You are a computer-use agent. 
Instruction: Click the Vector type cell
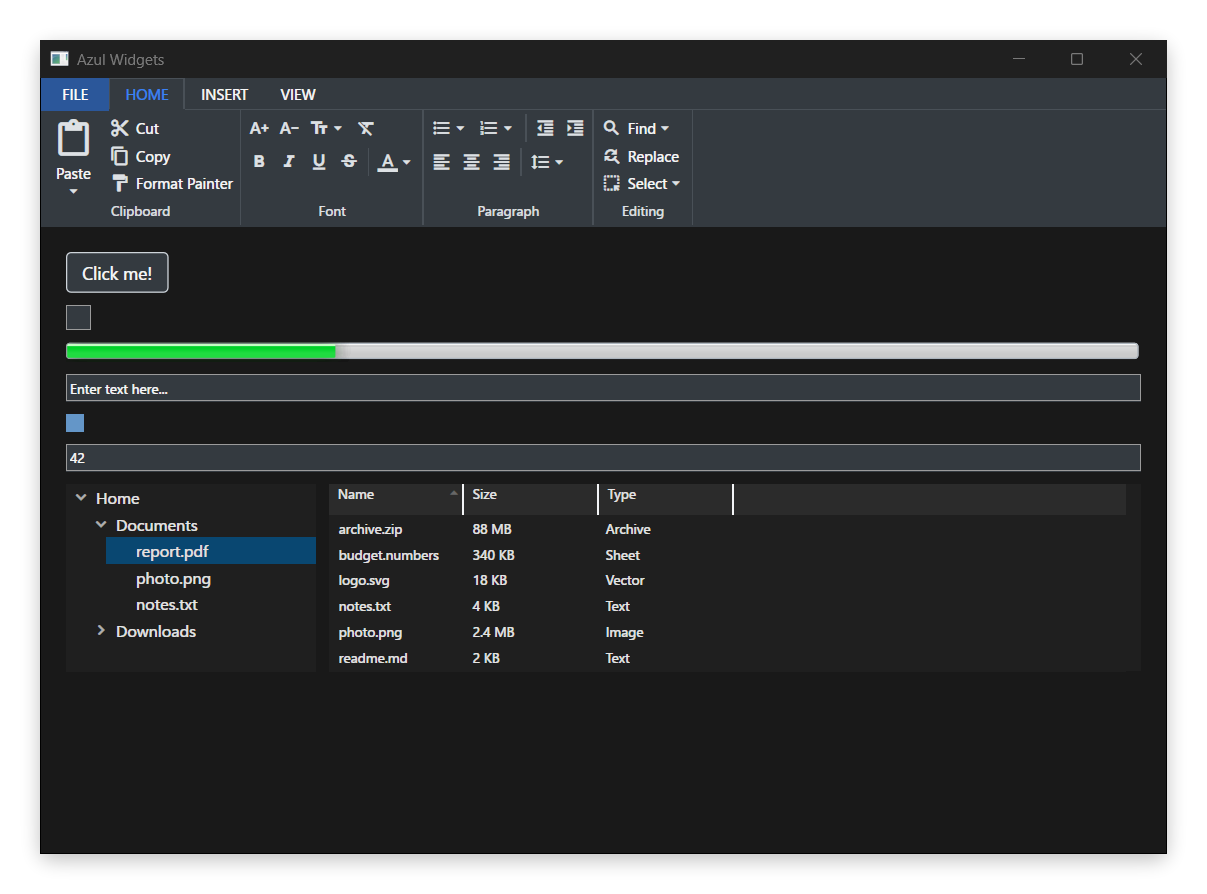pyautogui.click(x=625, y=580)
